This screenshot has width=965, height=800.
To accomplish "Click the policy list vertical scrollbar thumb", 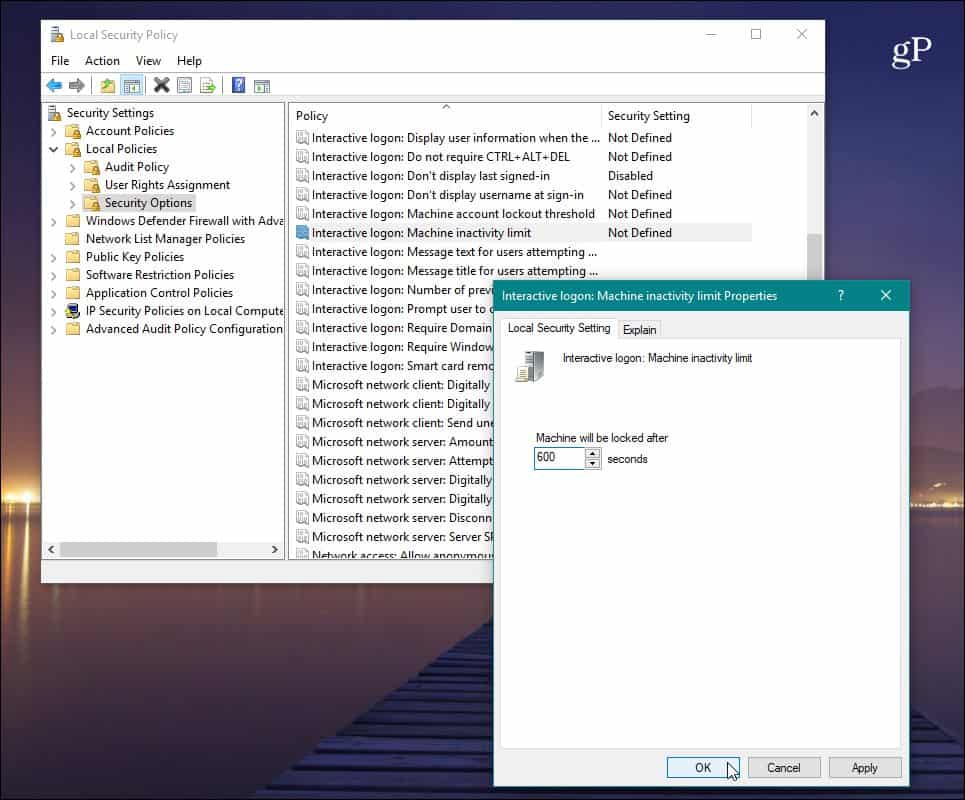I will 814,256.
